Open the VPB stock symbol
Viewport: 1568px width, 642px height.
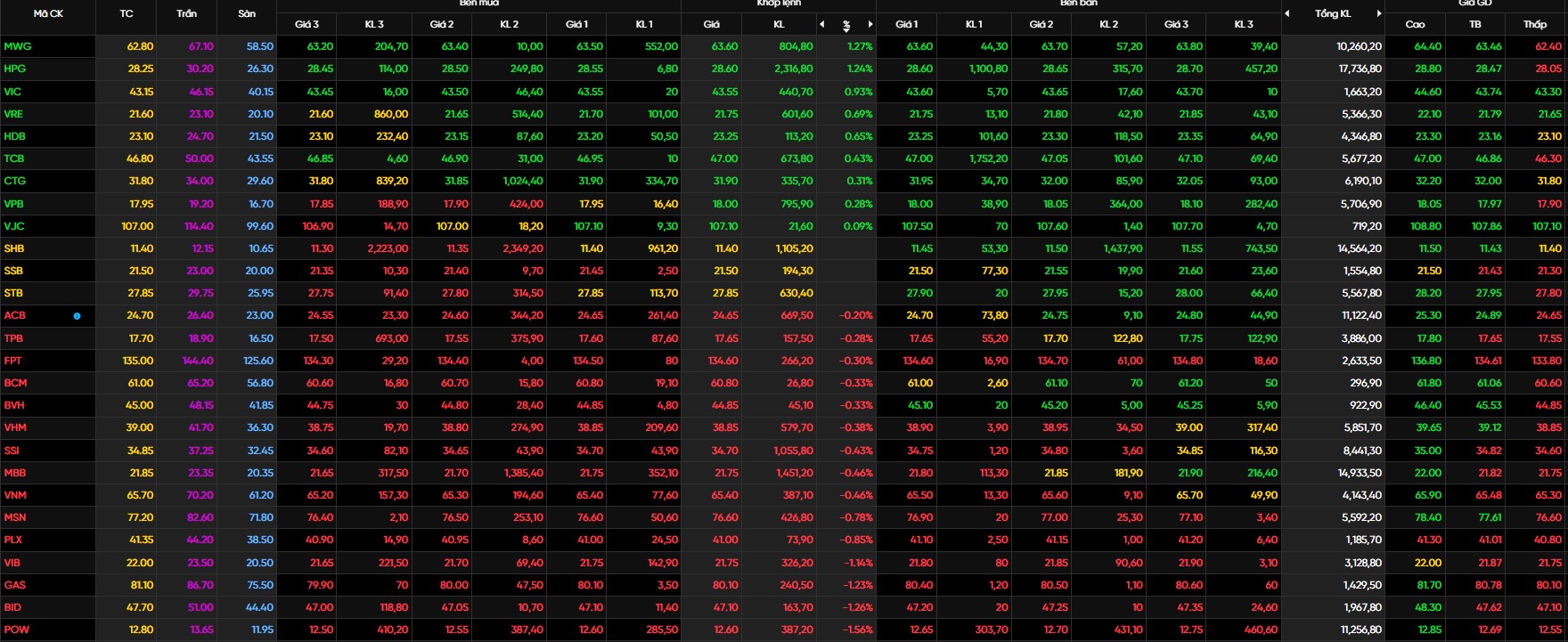coord(13,204)
